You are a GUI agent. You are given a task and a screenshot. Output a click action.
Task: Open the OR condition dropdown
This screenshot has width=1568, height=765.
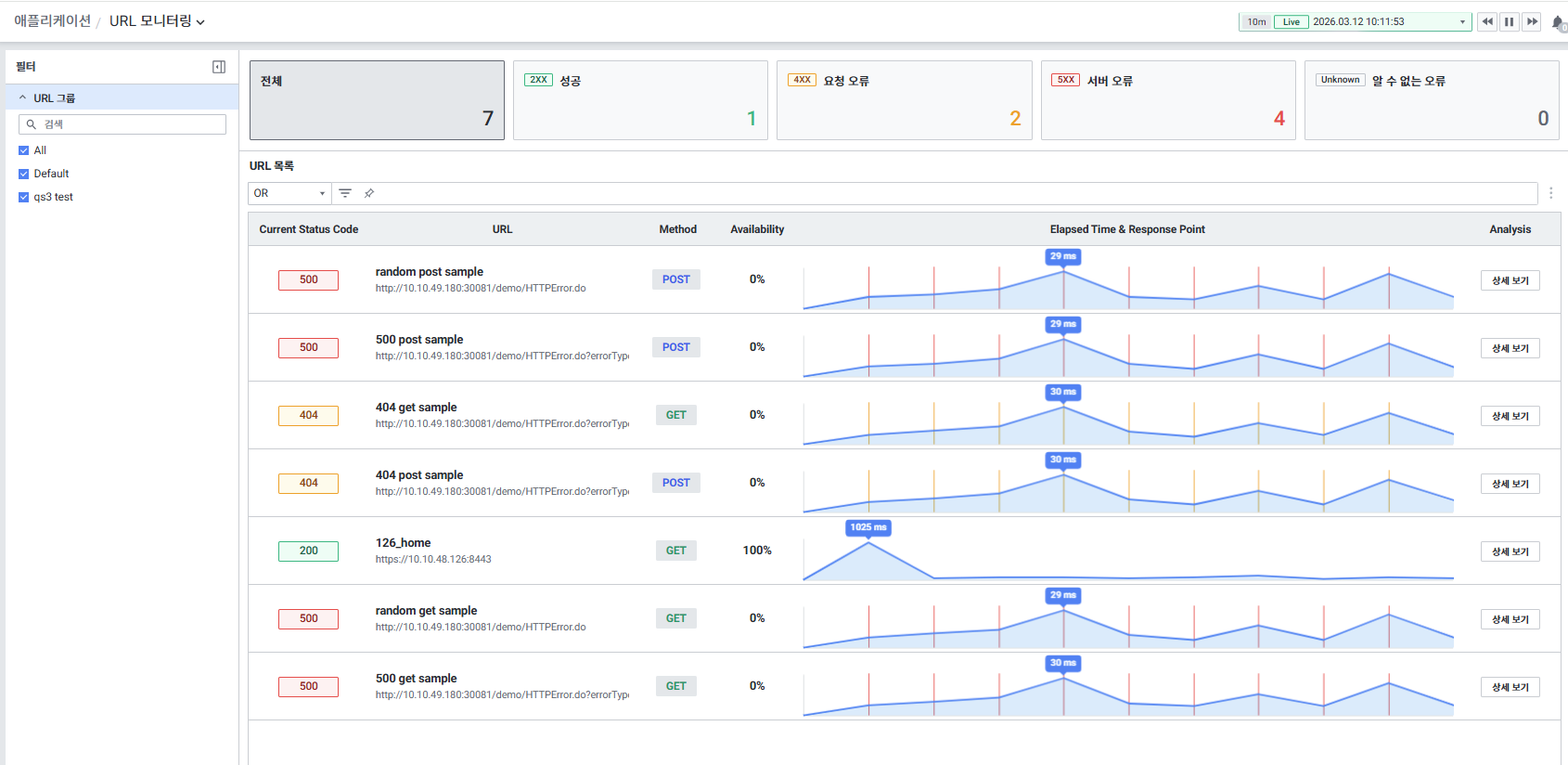[289, 193]
